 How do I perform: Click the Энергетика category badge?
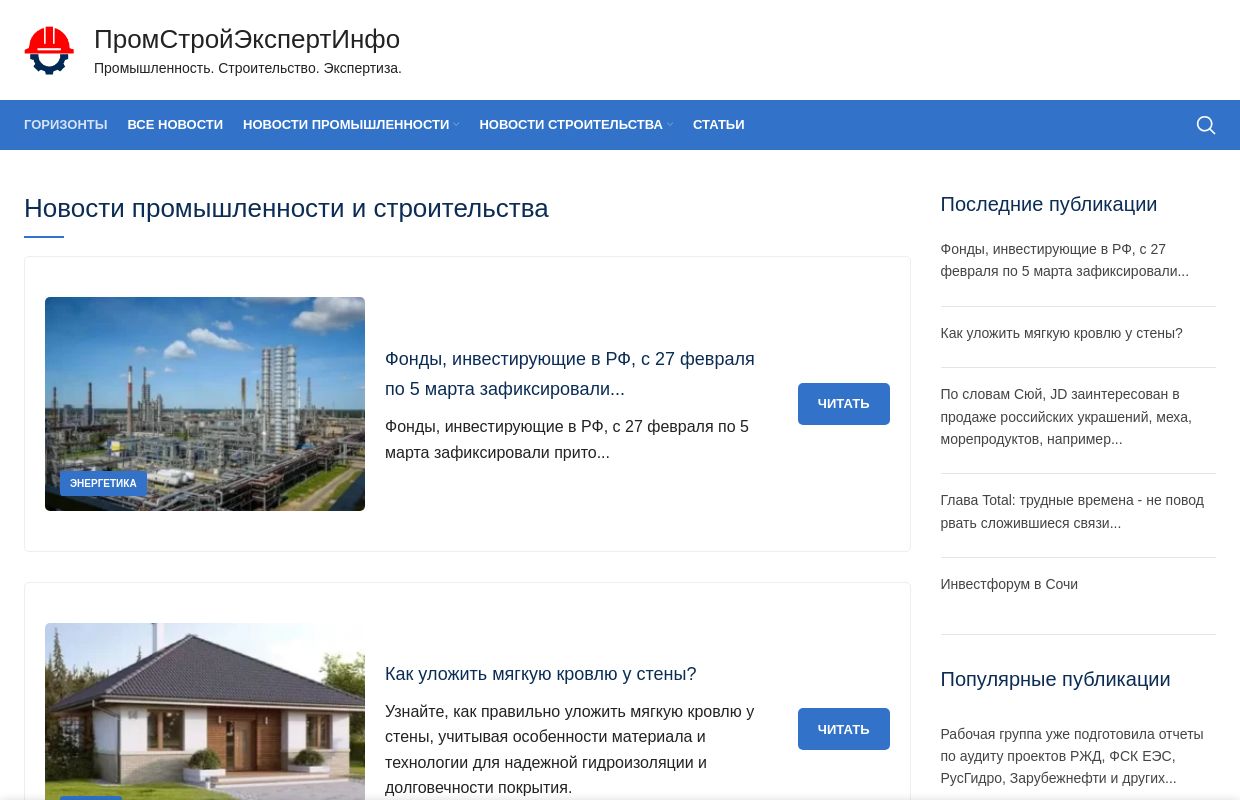point(103,484)
